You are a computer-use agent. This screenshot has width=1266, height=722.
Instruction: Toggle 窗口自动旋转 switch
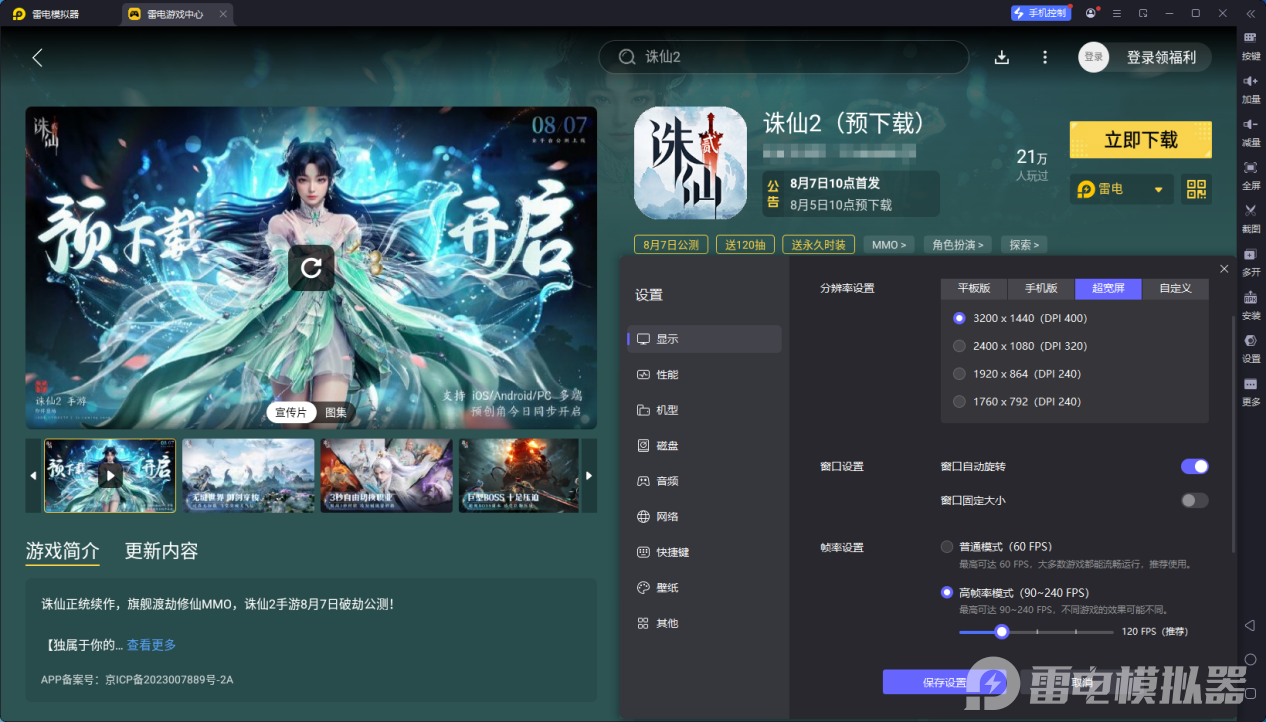click(1195, 466)
